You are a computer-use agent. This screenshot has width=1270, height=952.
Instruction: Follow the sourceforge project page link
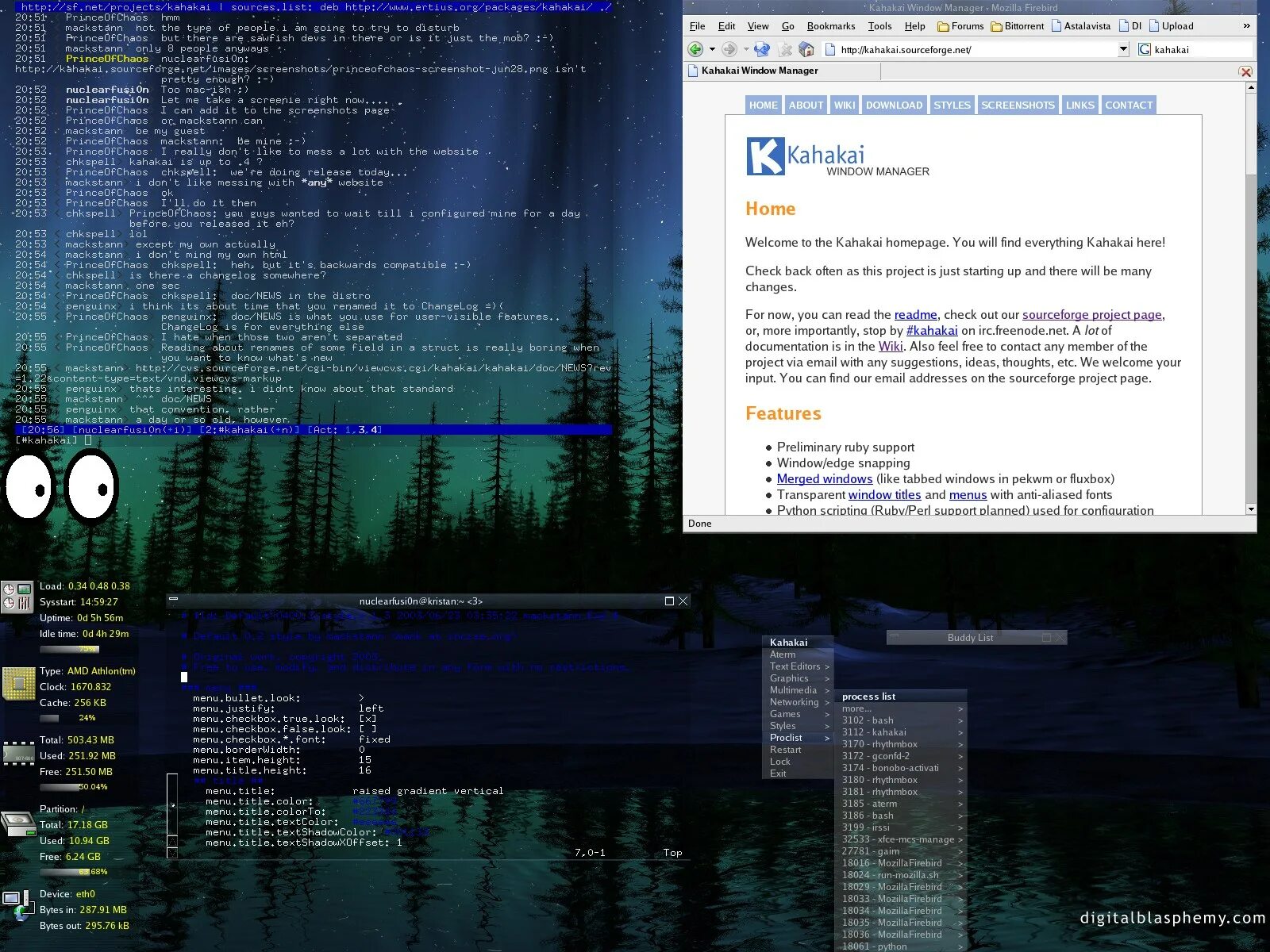pyautogui.click(x=1092, y=315)
